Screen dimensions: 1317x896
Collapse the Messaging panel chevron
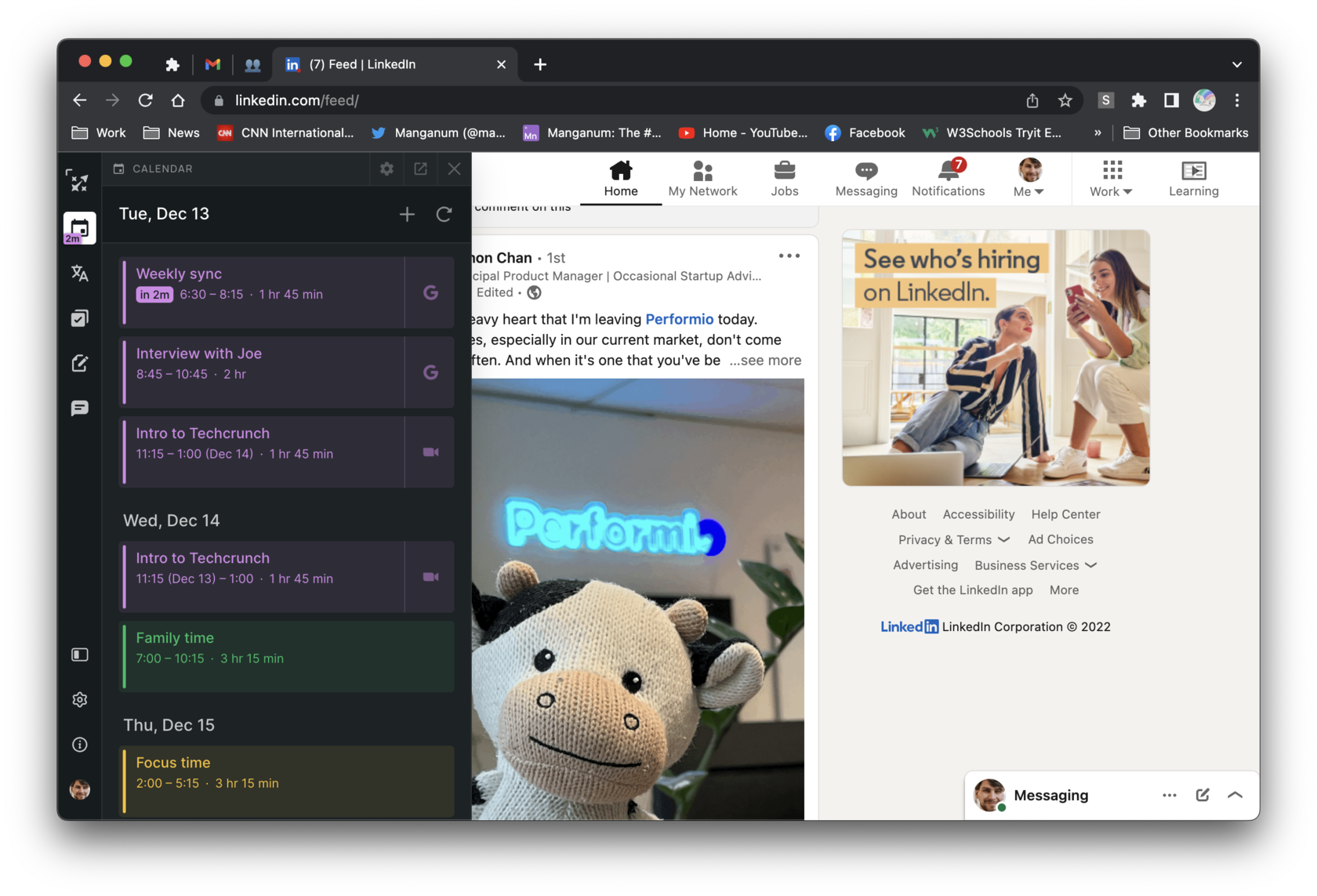[x=1235, y=795]
